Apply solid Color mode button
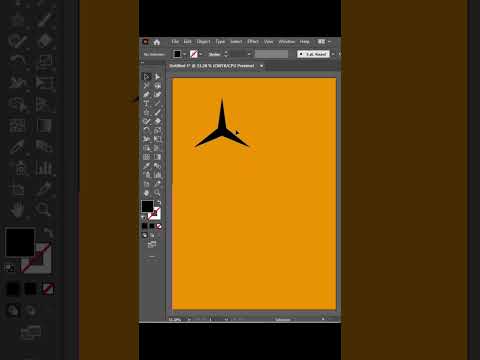Viewport: 480px width, 360px height. pos(144,226)
